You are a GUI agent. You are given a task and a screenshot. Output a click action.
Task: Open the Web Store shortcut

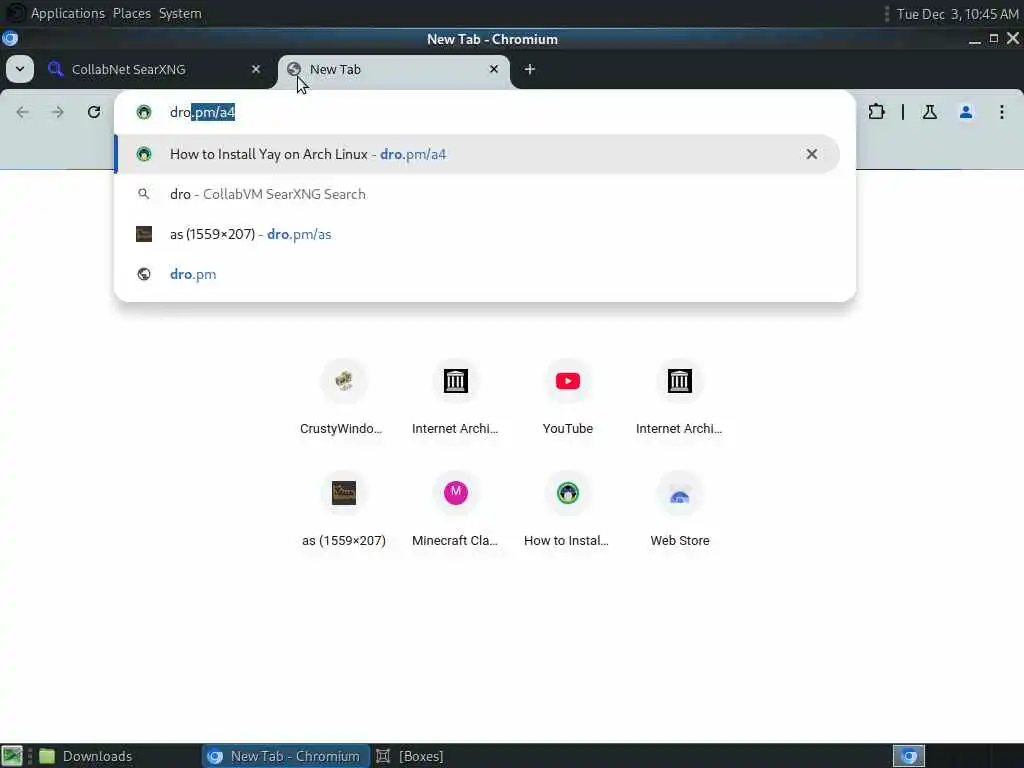pos(679,511)
